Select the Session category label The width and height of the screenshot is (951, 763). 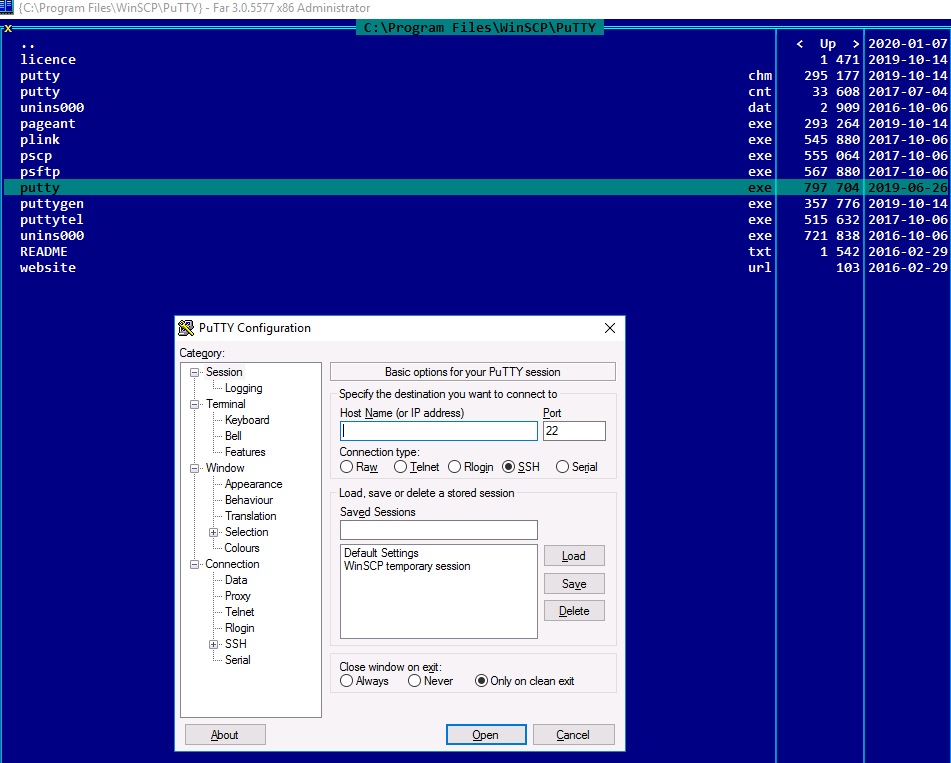click(224, 372)
